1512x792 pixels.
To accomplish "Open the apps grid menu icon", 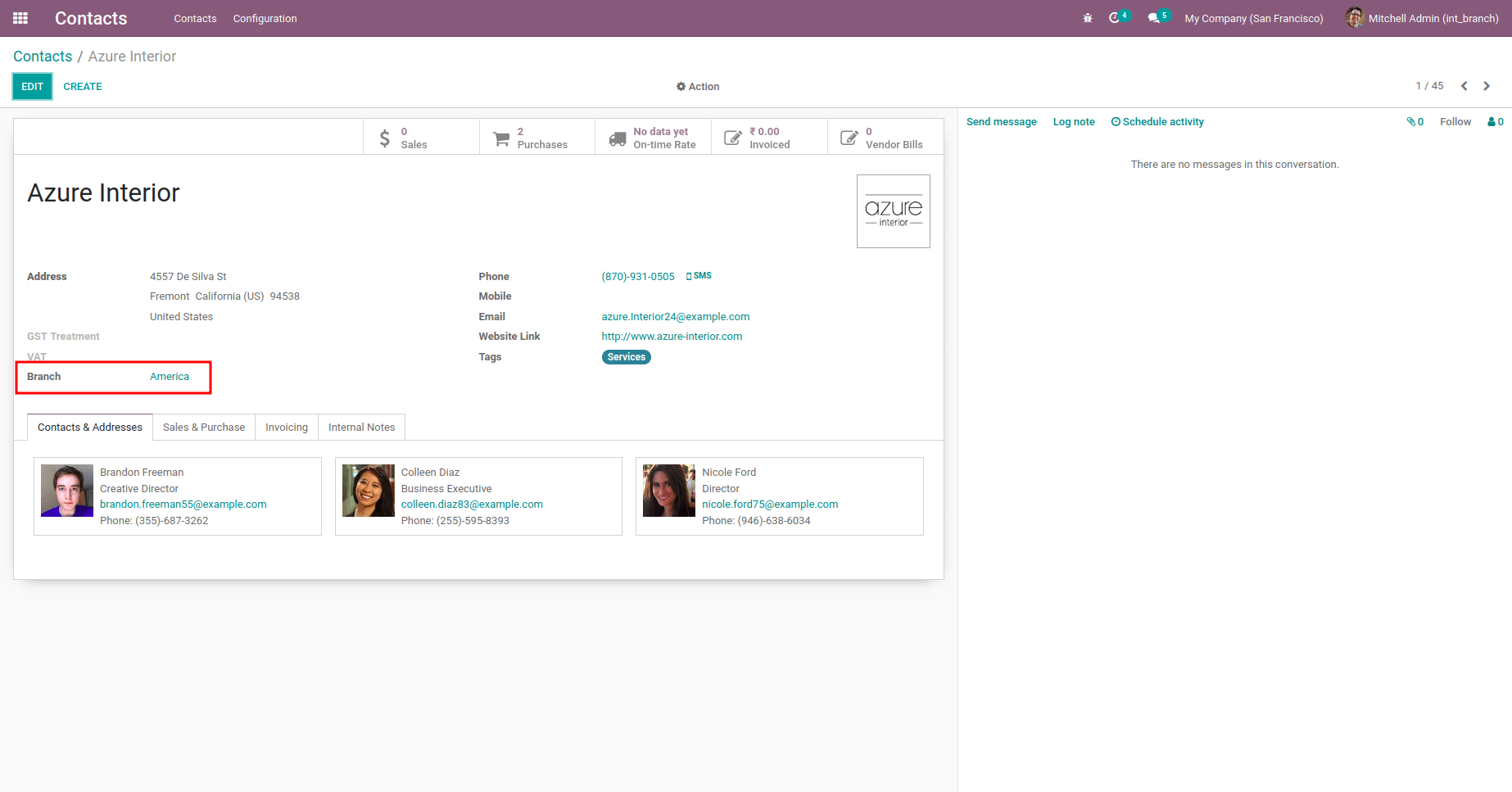I will [20, 18].
